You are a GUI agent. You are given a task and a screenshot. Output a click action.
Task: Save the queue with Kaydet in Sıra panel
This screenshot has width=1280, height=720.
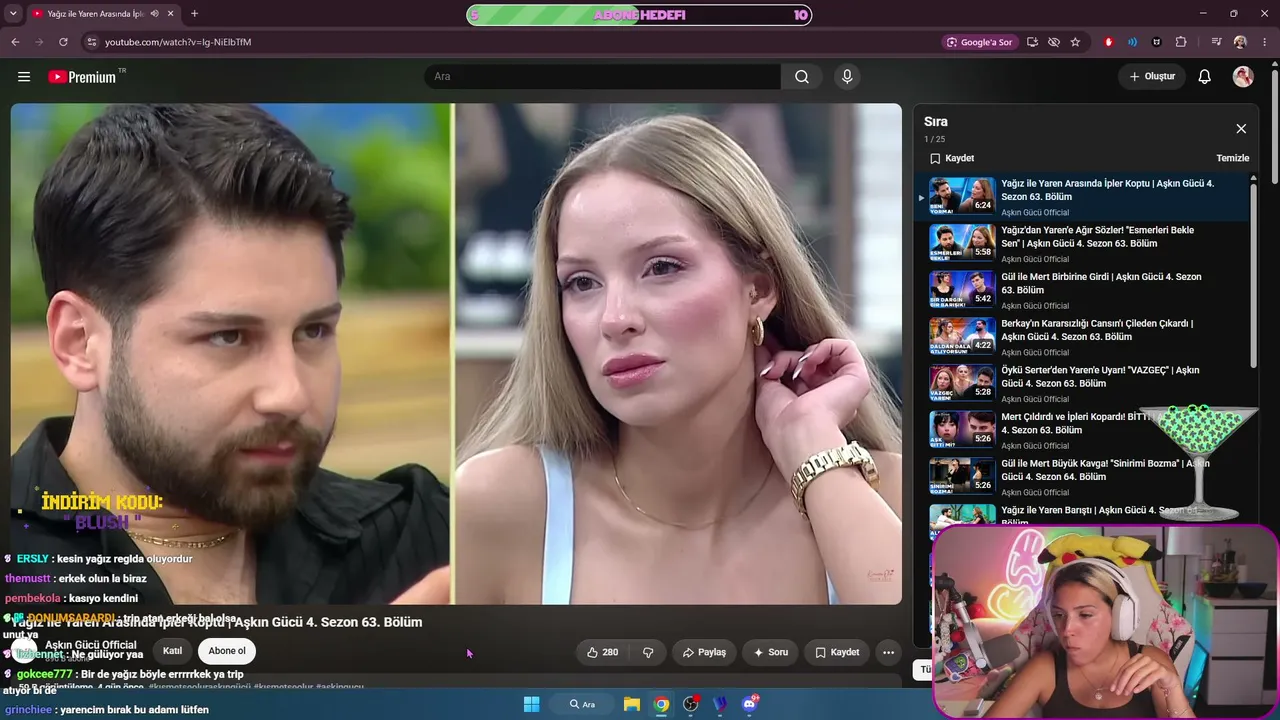pyautogui.click(x=952, y=158)
